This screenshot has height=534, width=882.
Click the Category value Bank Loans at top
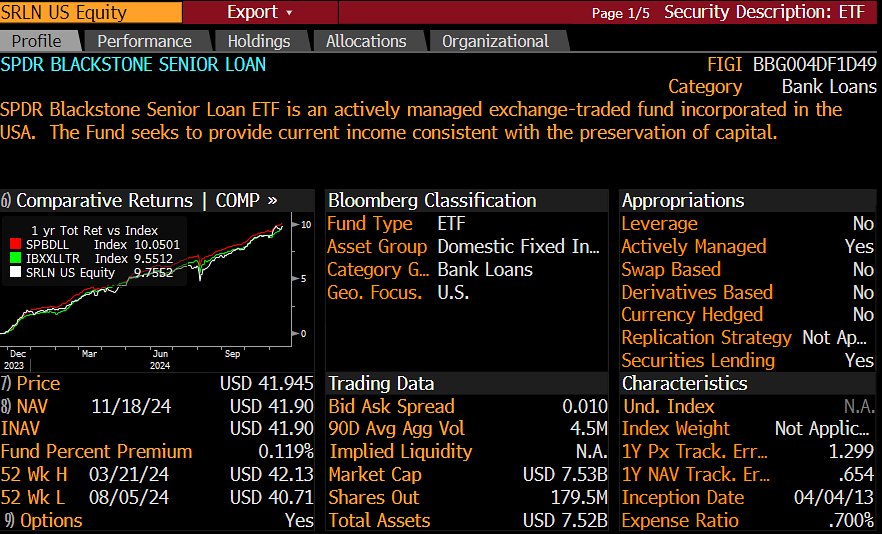[829, 87]
